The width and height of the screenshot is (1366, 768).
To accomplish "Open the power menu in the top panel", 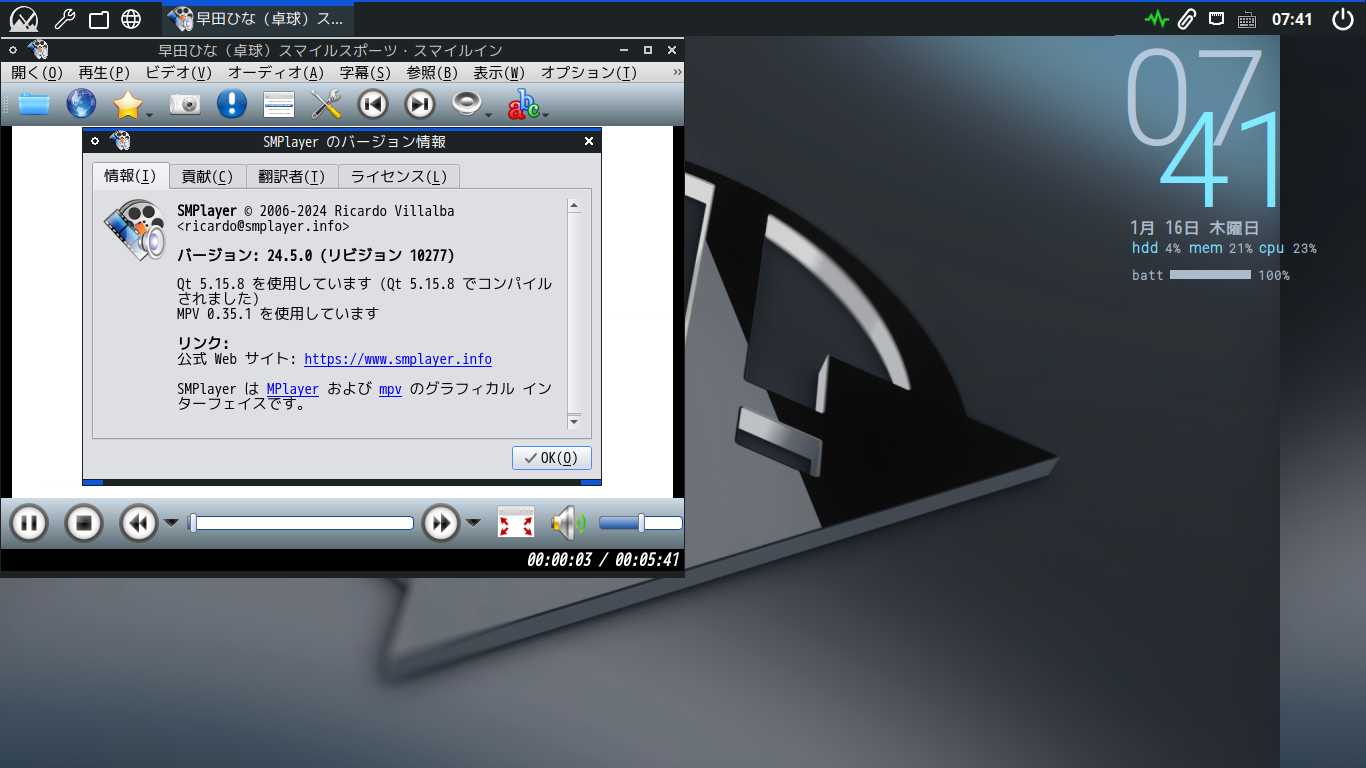I will [x=1343, y=18].
